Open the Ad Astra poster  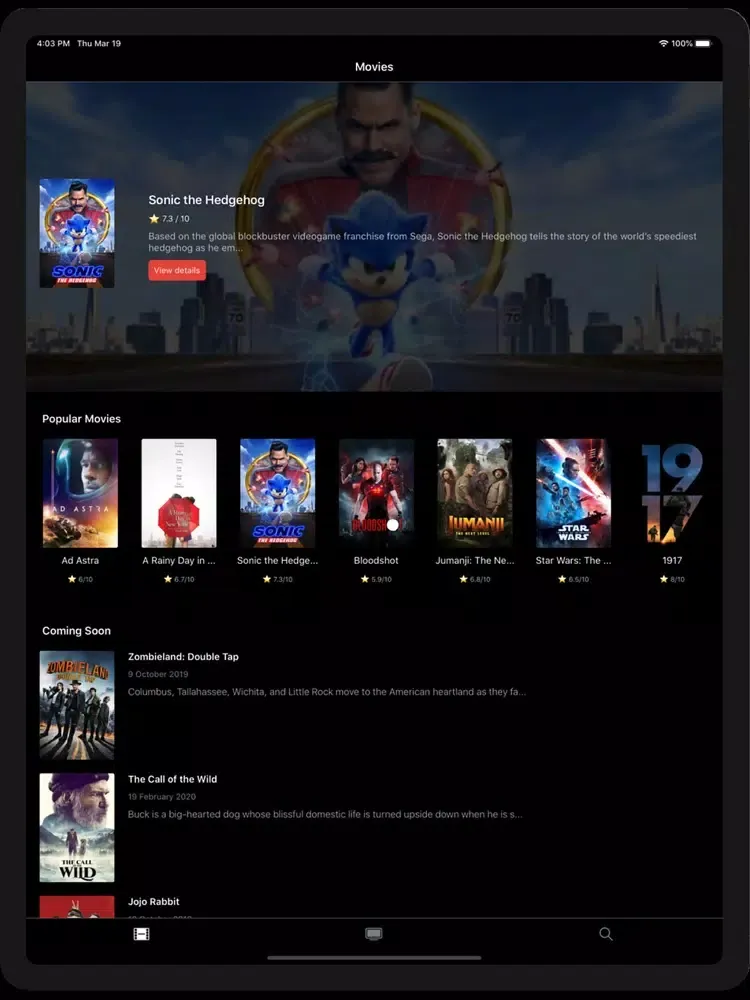point(80,493)
